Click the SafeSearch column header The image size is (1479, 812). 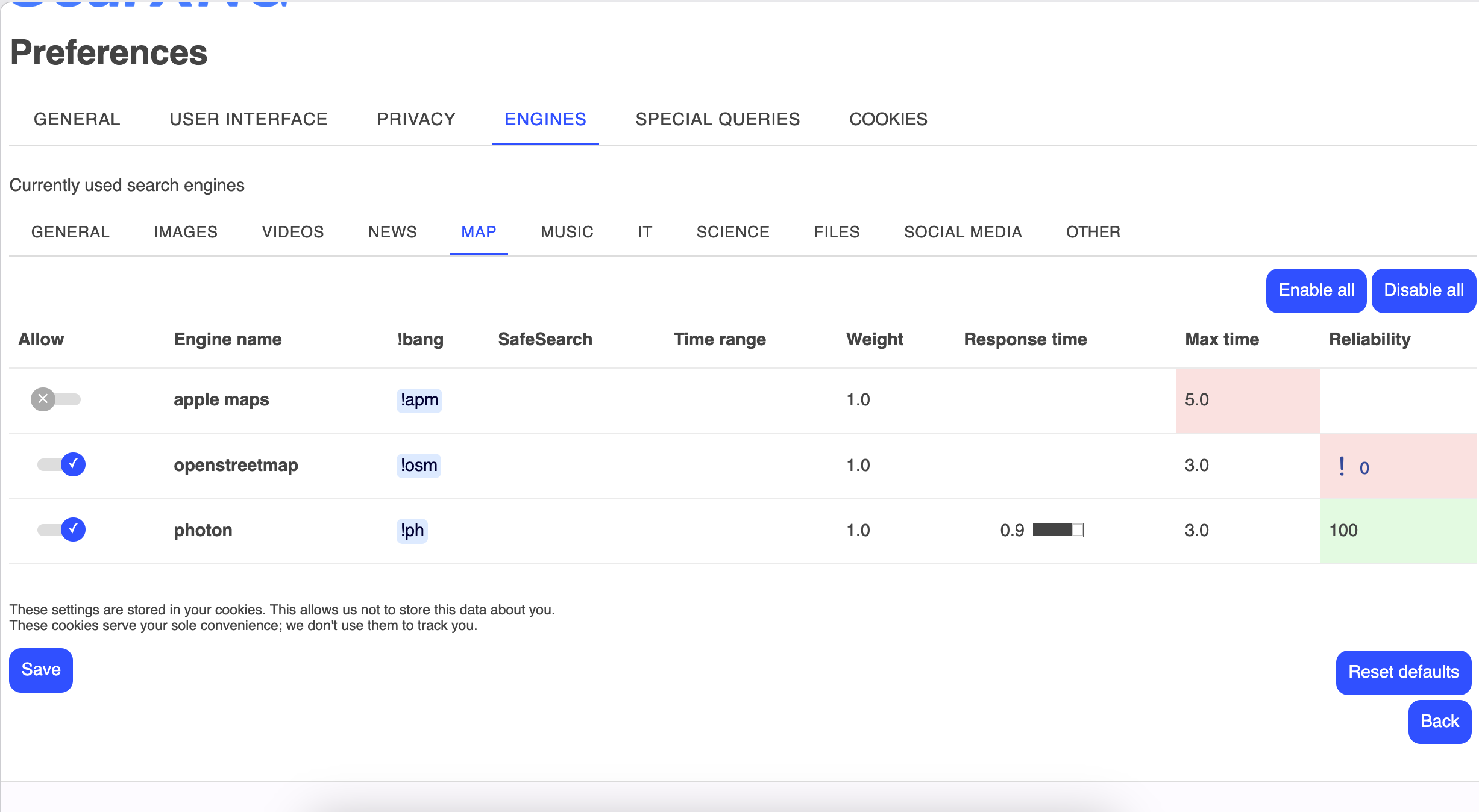click(545, 339)
